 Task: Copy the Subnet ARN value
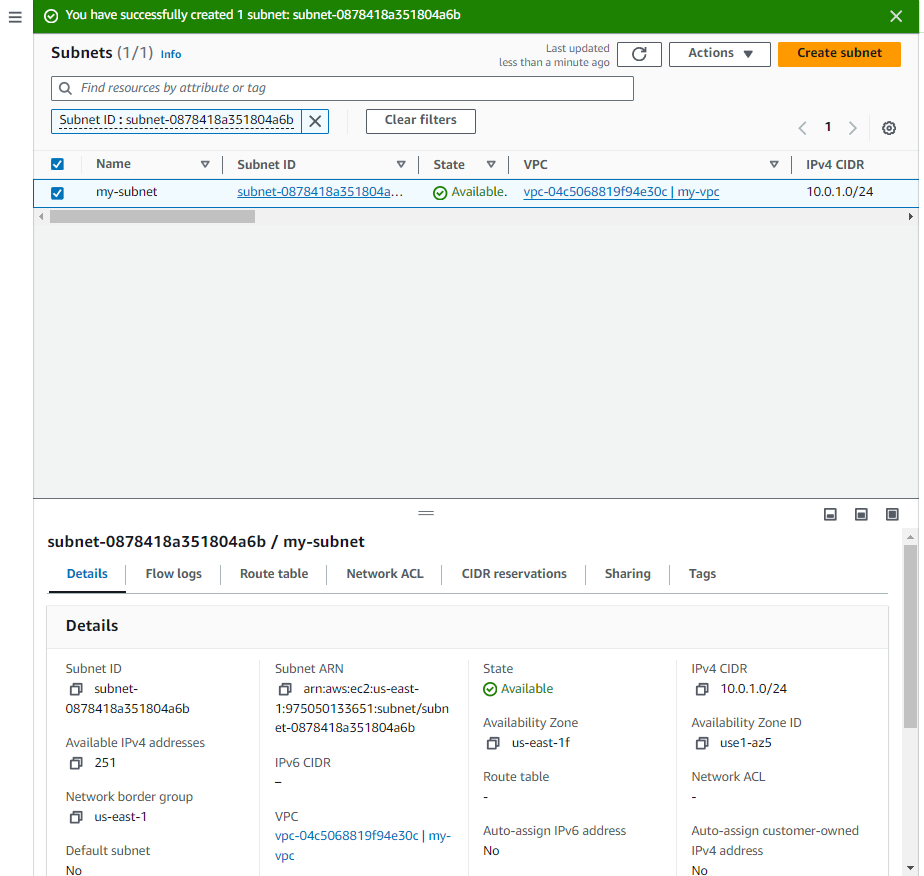pos(285,689)
